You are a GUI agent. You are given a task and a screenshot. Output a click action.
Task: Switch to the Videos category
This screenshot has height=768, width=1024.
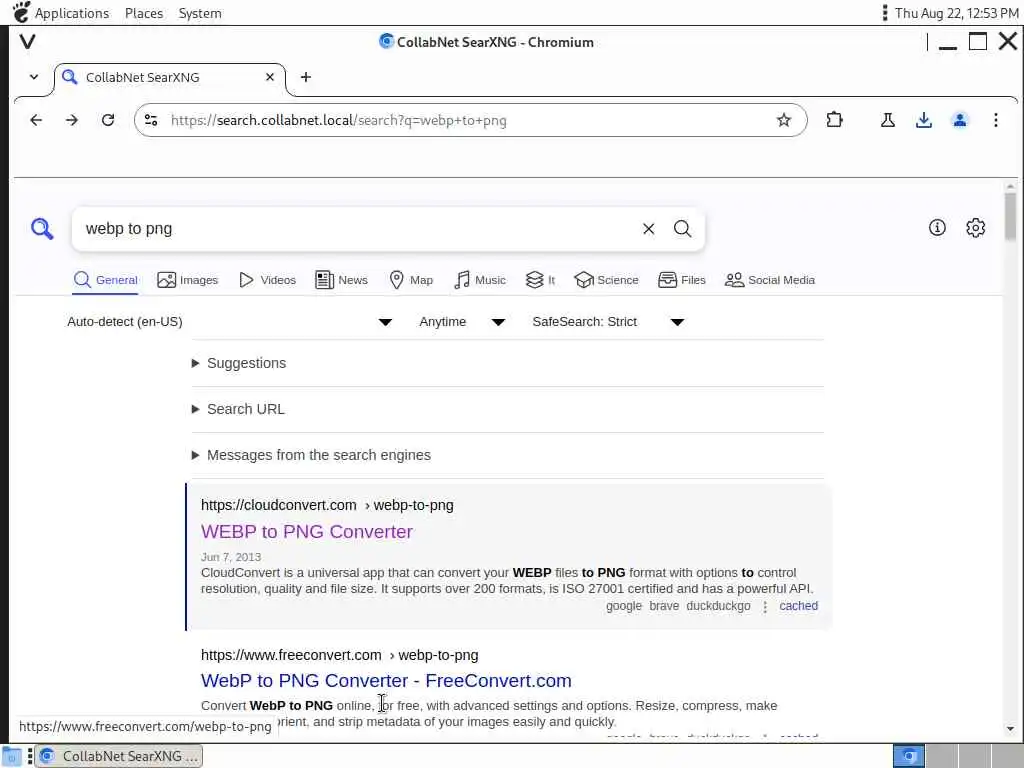click(x=268, y=280)
